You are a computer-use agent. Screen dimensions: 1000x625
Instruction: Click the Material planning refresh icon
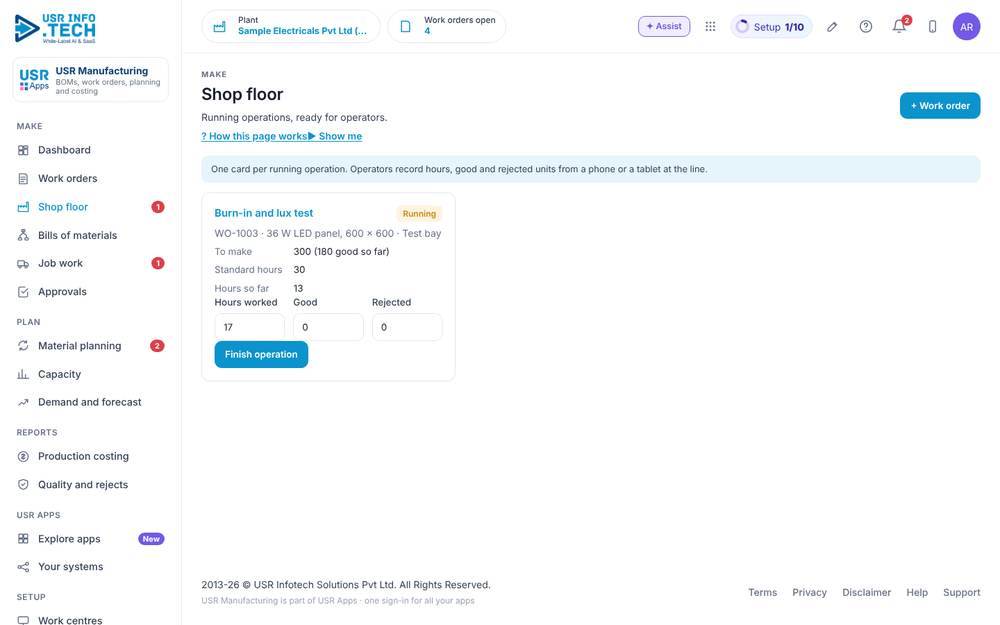pos(23,346)
